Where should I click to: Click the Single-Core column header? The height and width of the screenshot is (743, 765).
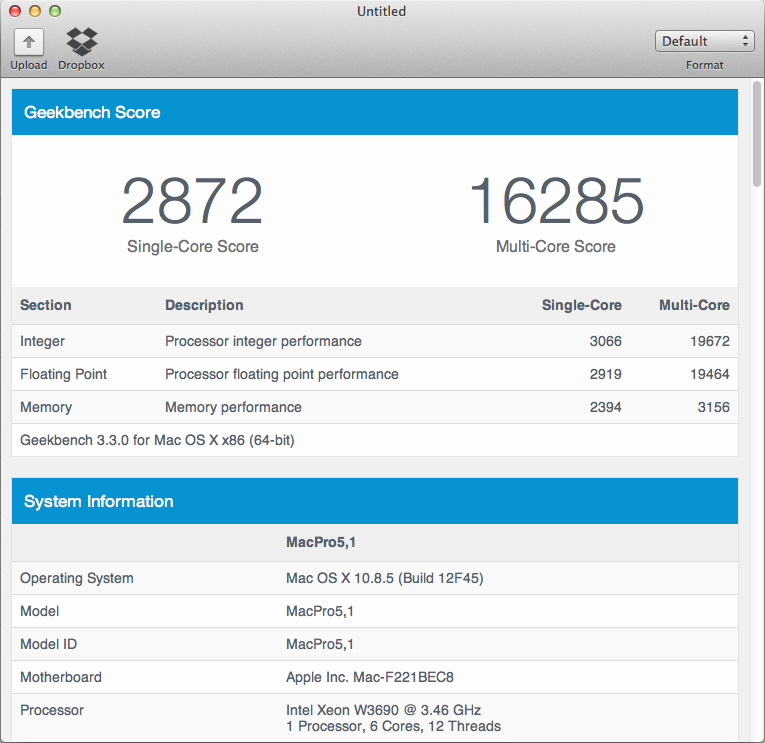[582, 305]
